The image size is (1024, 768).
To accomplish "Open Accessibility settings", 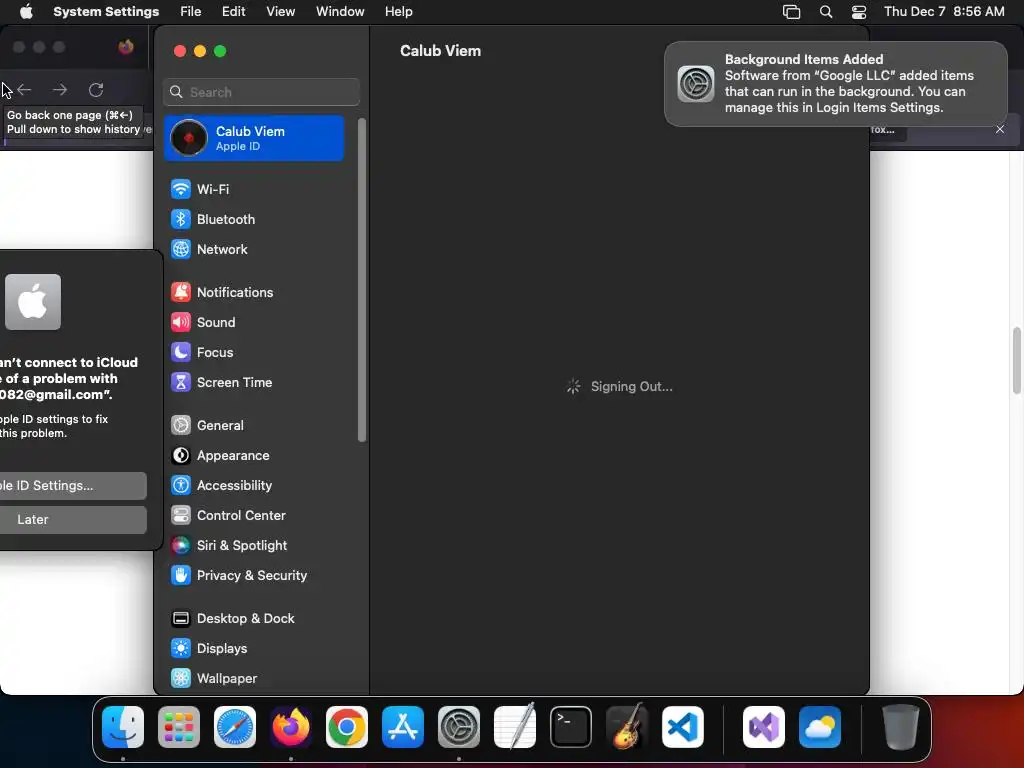I will click(255, 486).
